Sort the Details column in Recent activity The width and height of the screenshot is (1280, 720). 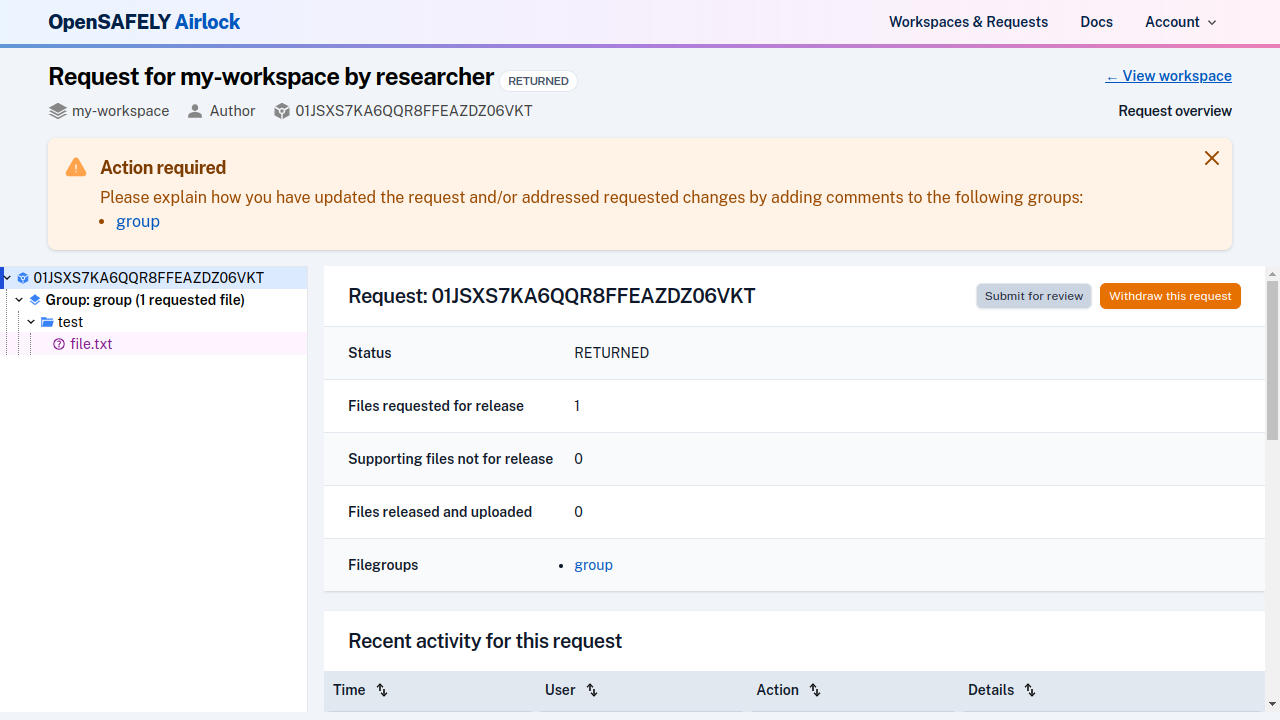click(x=1030, y=690)
